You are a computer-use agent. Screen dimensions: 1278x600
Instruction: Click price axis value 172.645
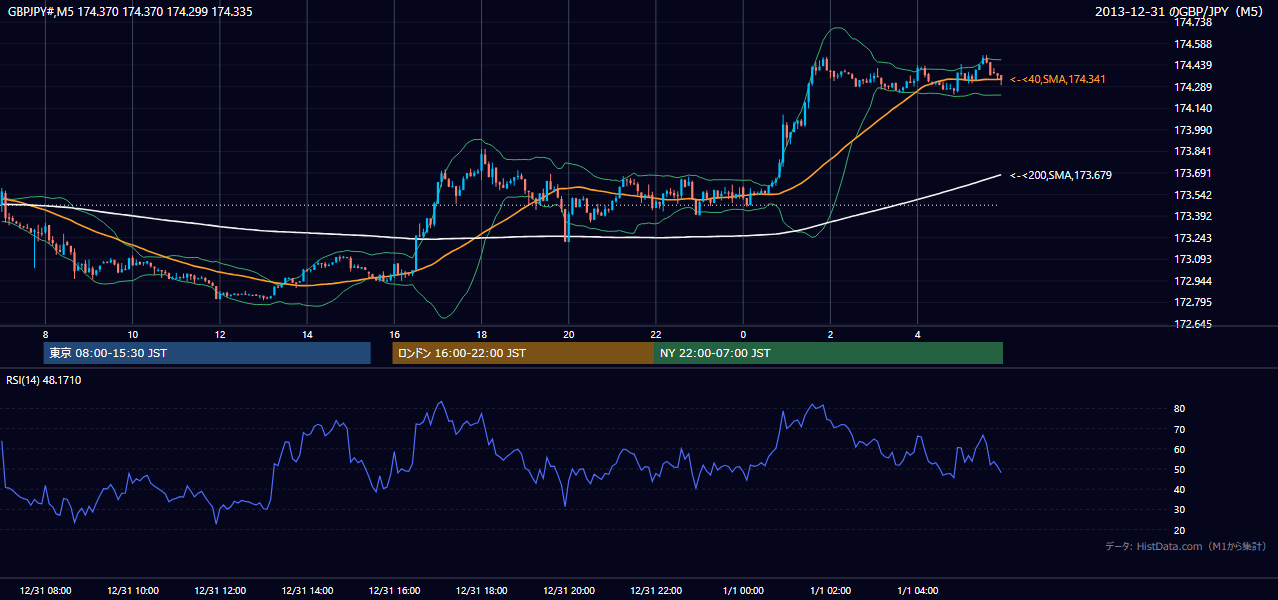pos(1193,324)
